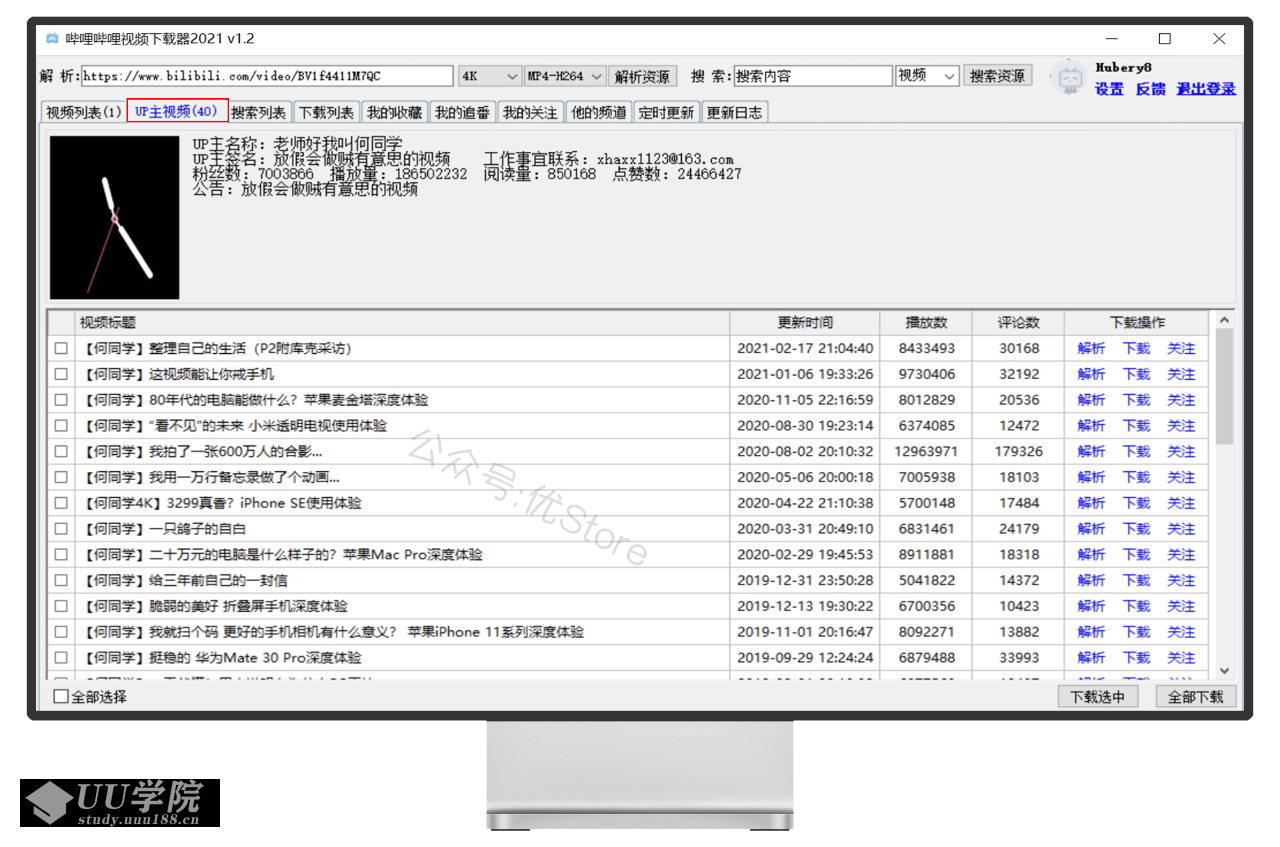
Task: View the 更新日志 tab
Action: pos(734,113)
